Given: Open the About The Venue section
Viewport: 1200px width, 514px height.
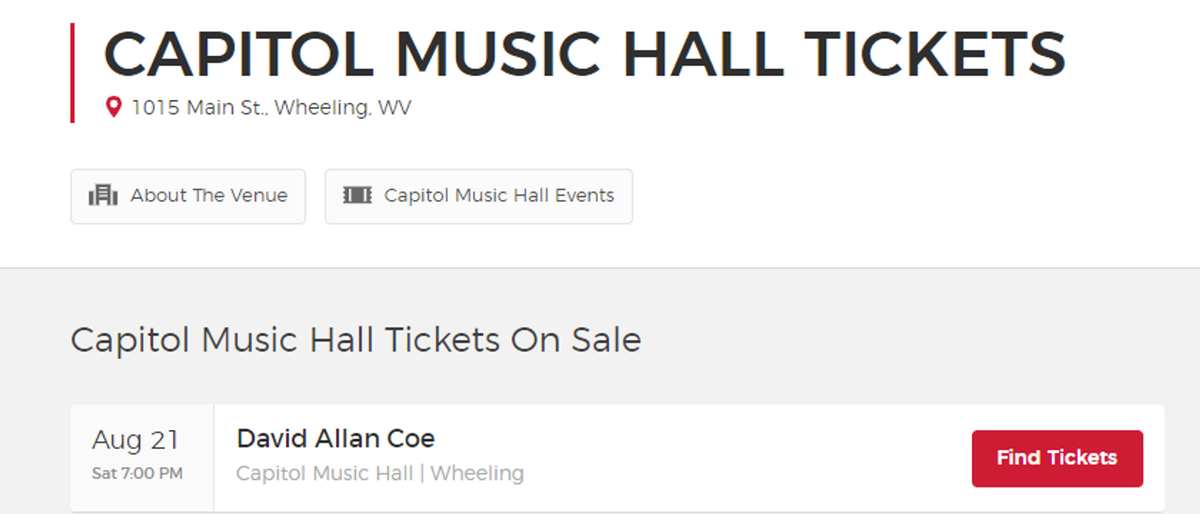Looking at the screenshot, I should click(188, 196).
